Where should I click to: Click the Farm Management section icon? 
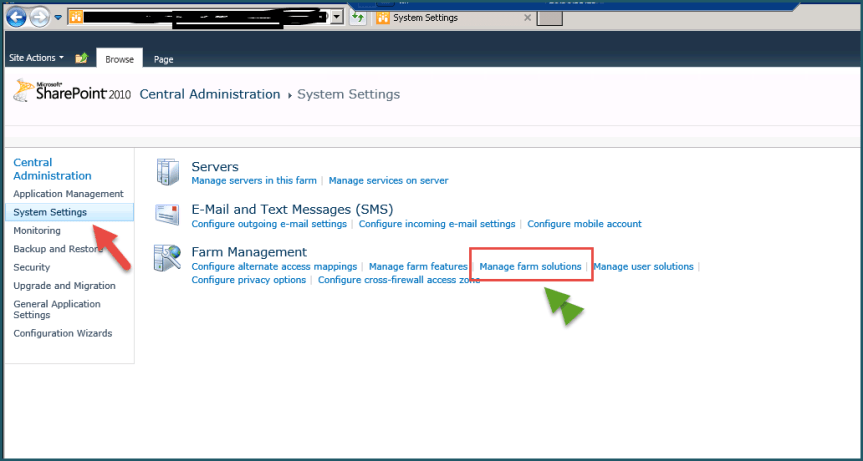[x=166, y=259]
